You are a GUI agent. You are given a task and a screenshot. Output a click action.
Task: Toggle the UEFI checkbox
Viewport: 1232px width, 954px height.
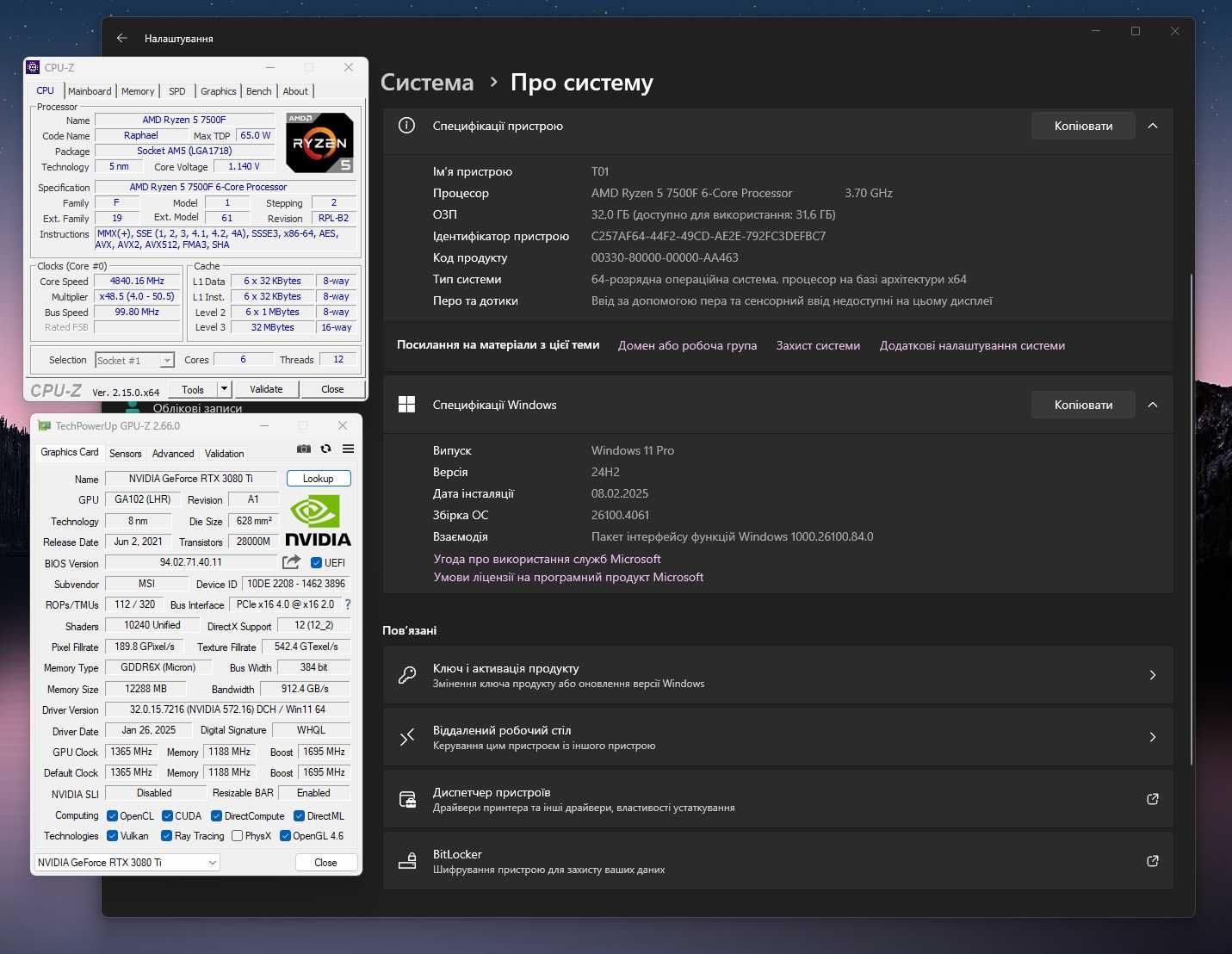click(x=316, y=563)
